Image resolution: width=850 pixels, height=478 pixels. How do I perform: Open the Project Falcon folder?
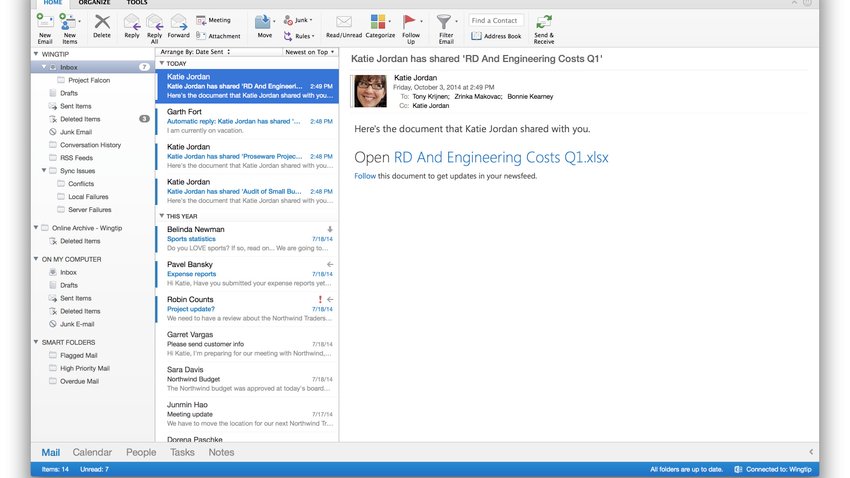point(89,80)
